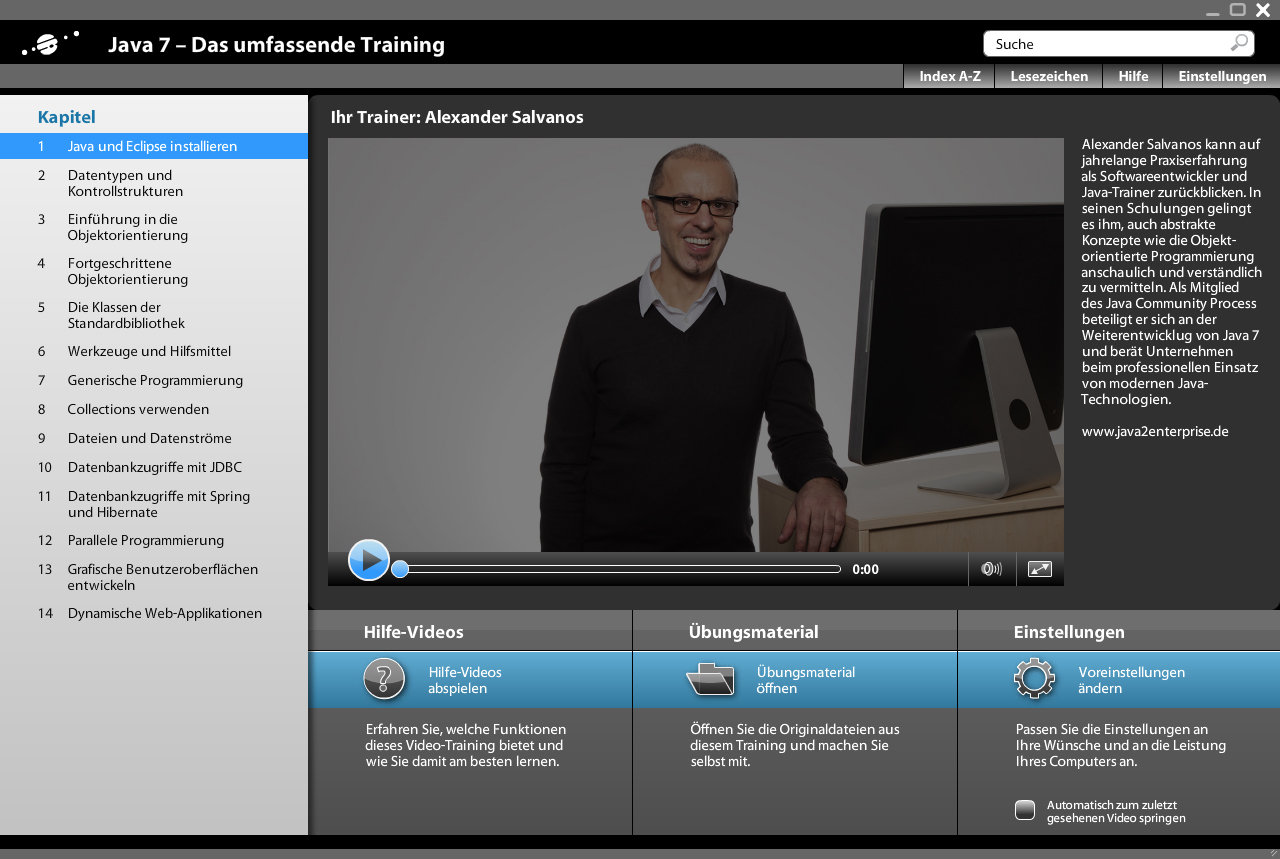Open the Lesezeichen menu
1280x859 pixels.
coord(1049,76)
